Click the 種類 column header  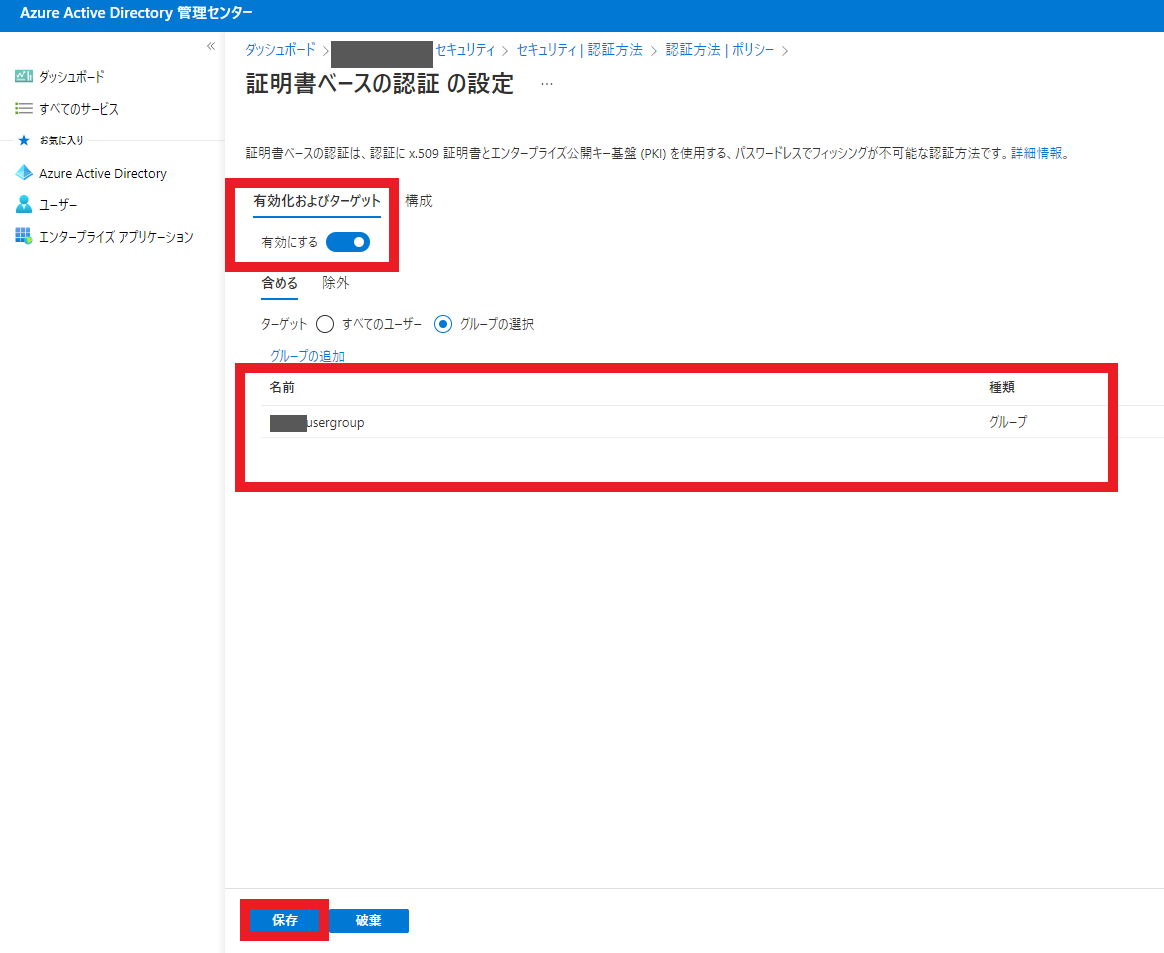click(1001, 387)
